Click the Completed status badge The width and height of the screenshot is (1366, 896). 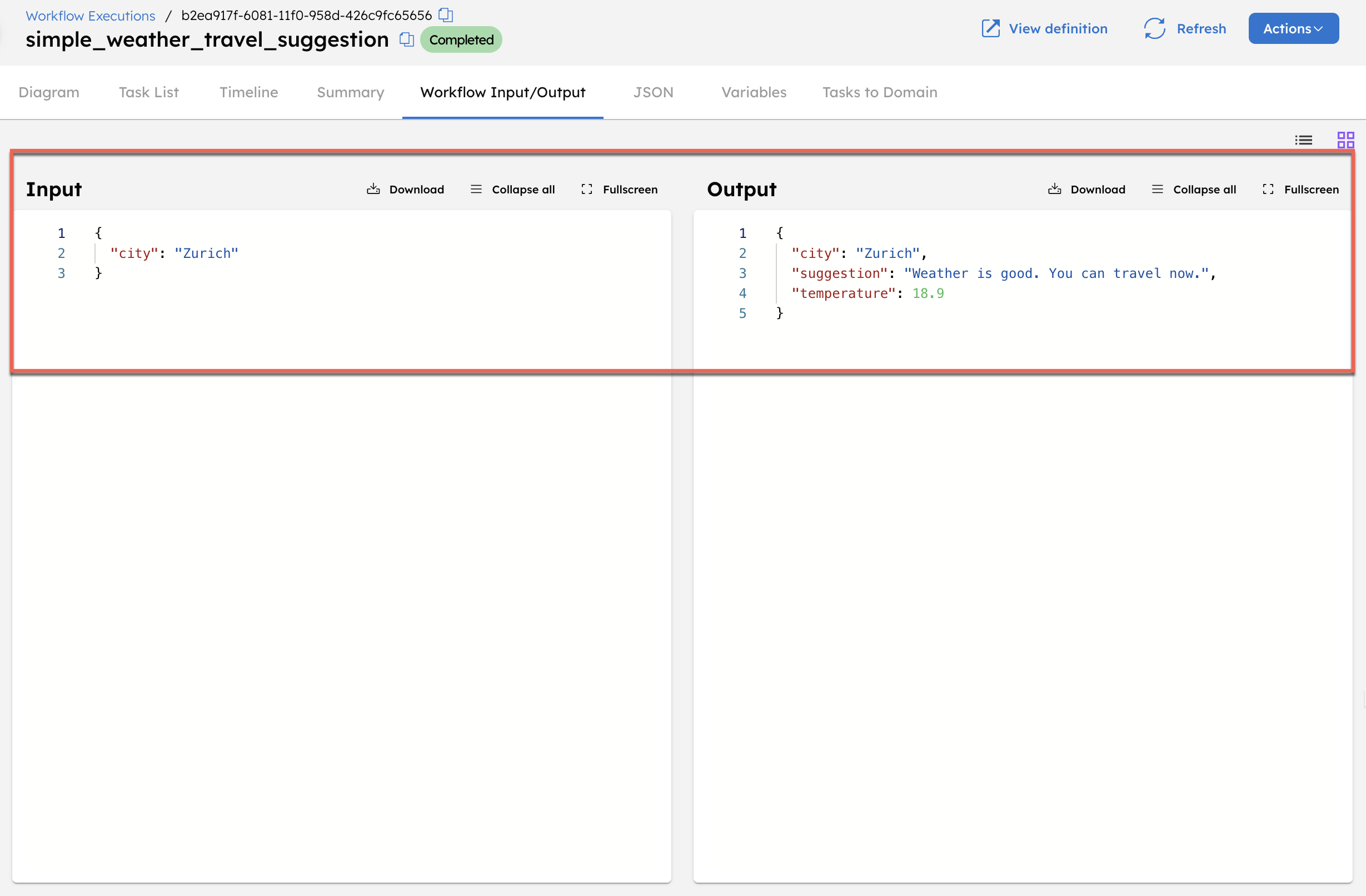(x=461, y=39)
